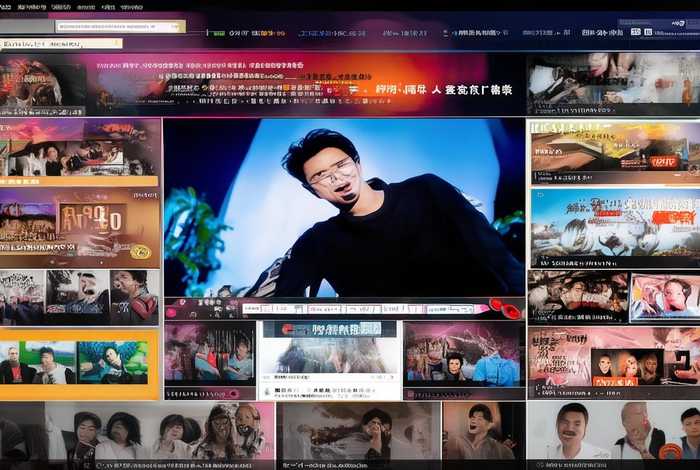Click the progress bar beneath the main video

coord(360,309)
